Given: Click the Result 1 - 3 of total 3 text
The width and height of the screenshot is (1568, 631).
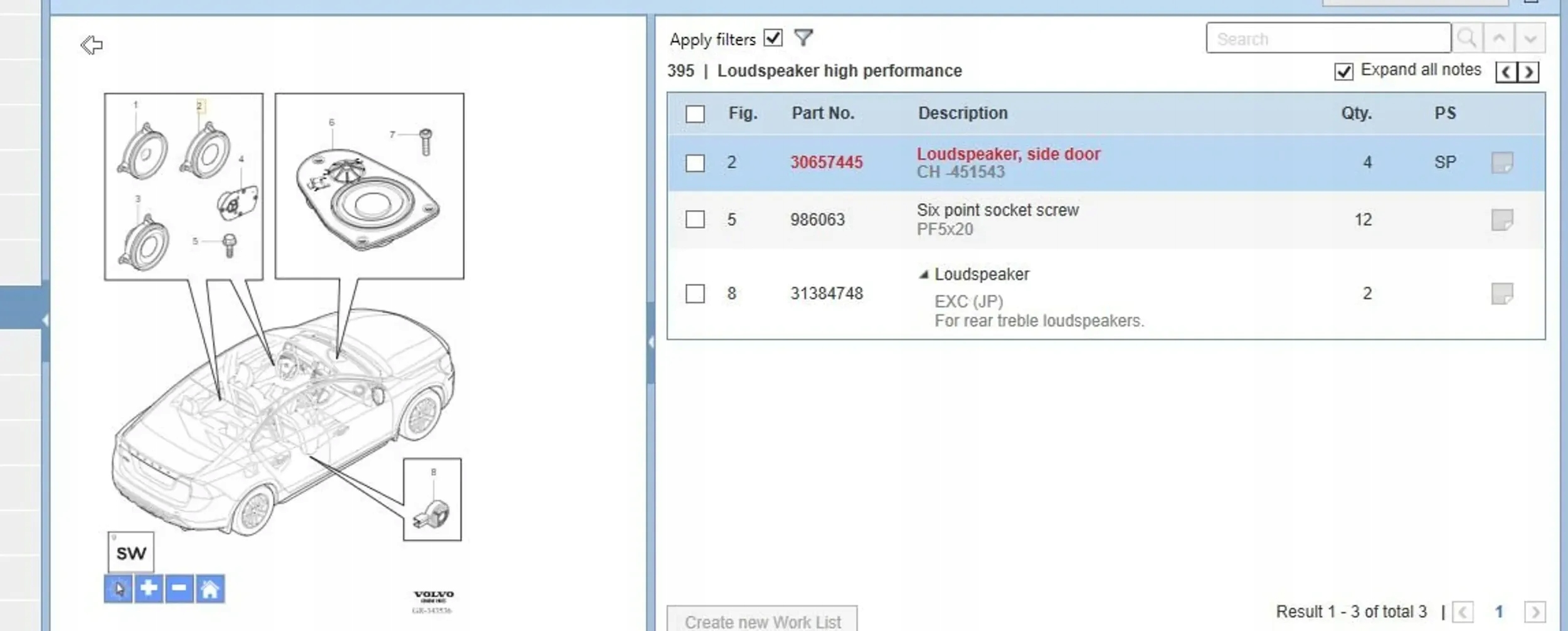Looking at the screenshot, I should click(x=1352, y=612).
